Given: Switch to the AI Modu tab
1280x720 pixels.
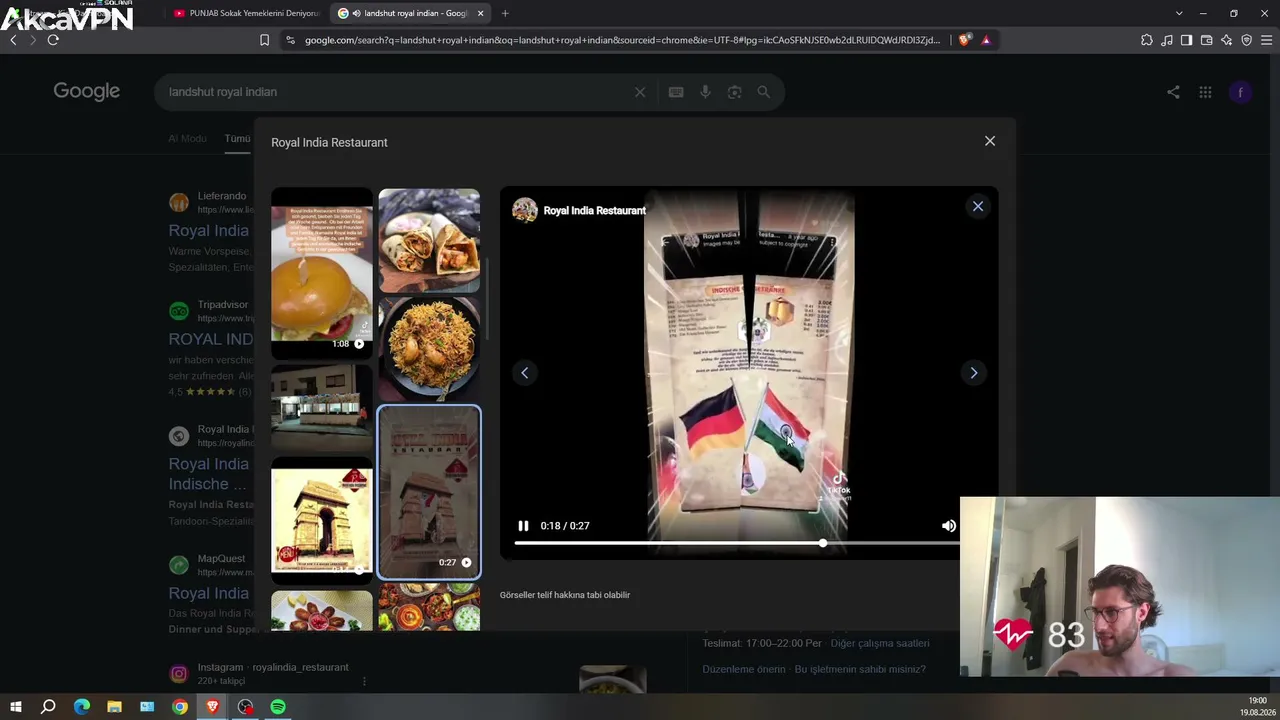Looking at the screenshot, I should click(x=188, y=139).
